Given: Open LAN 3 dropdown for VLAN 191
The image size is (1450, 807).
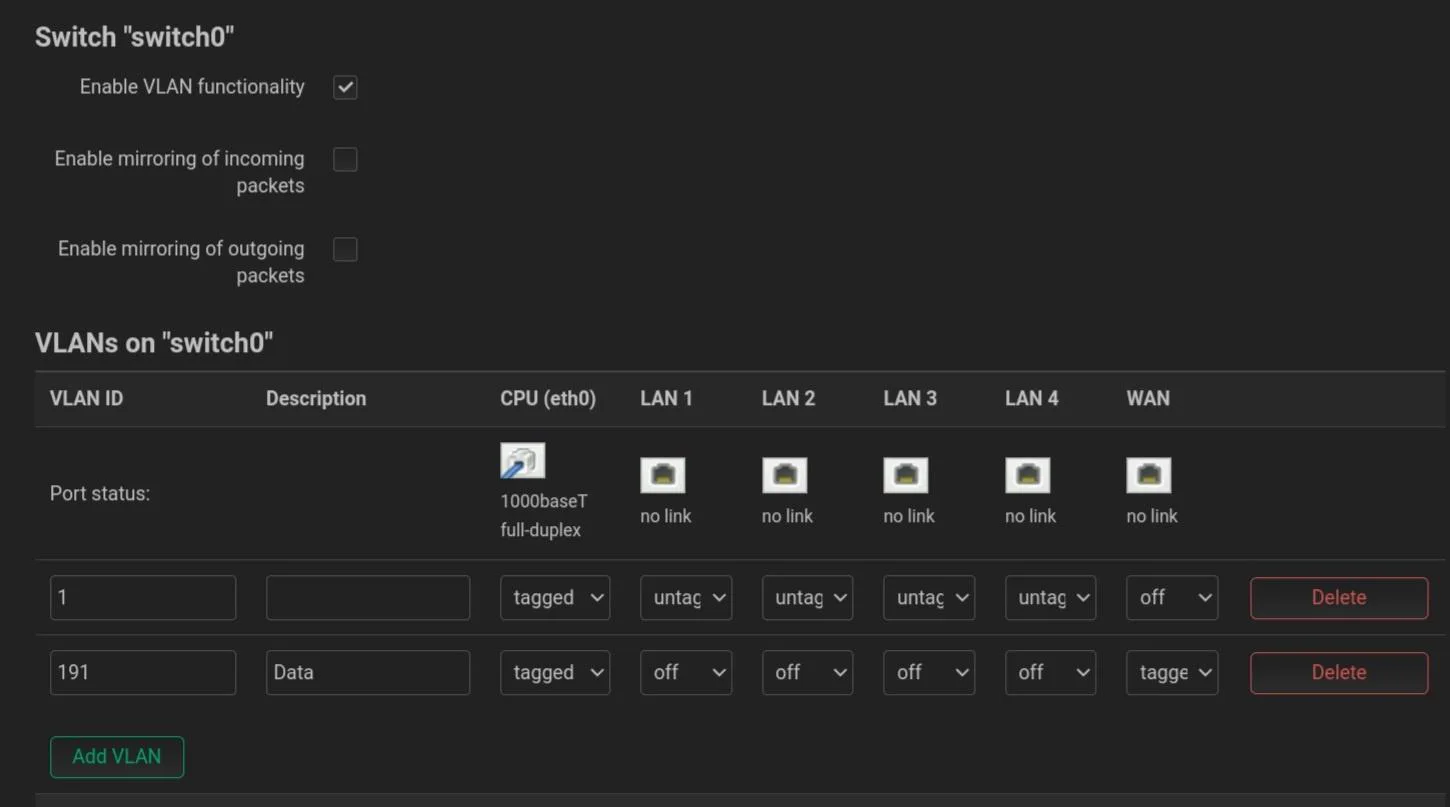Looking at the screenshot, I should click(x=929, y=673).
